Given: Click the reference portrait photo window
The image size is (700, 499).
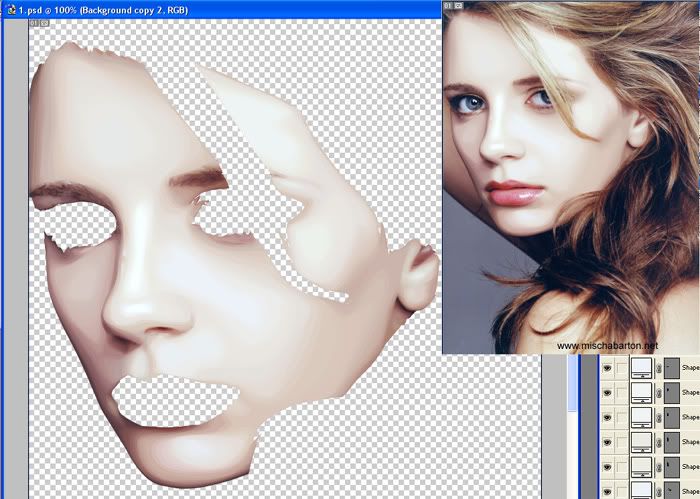Looking at the screenshot, I should coord(571,178).
